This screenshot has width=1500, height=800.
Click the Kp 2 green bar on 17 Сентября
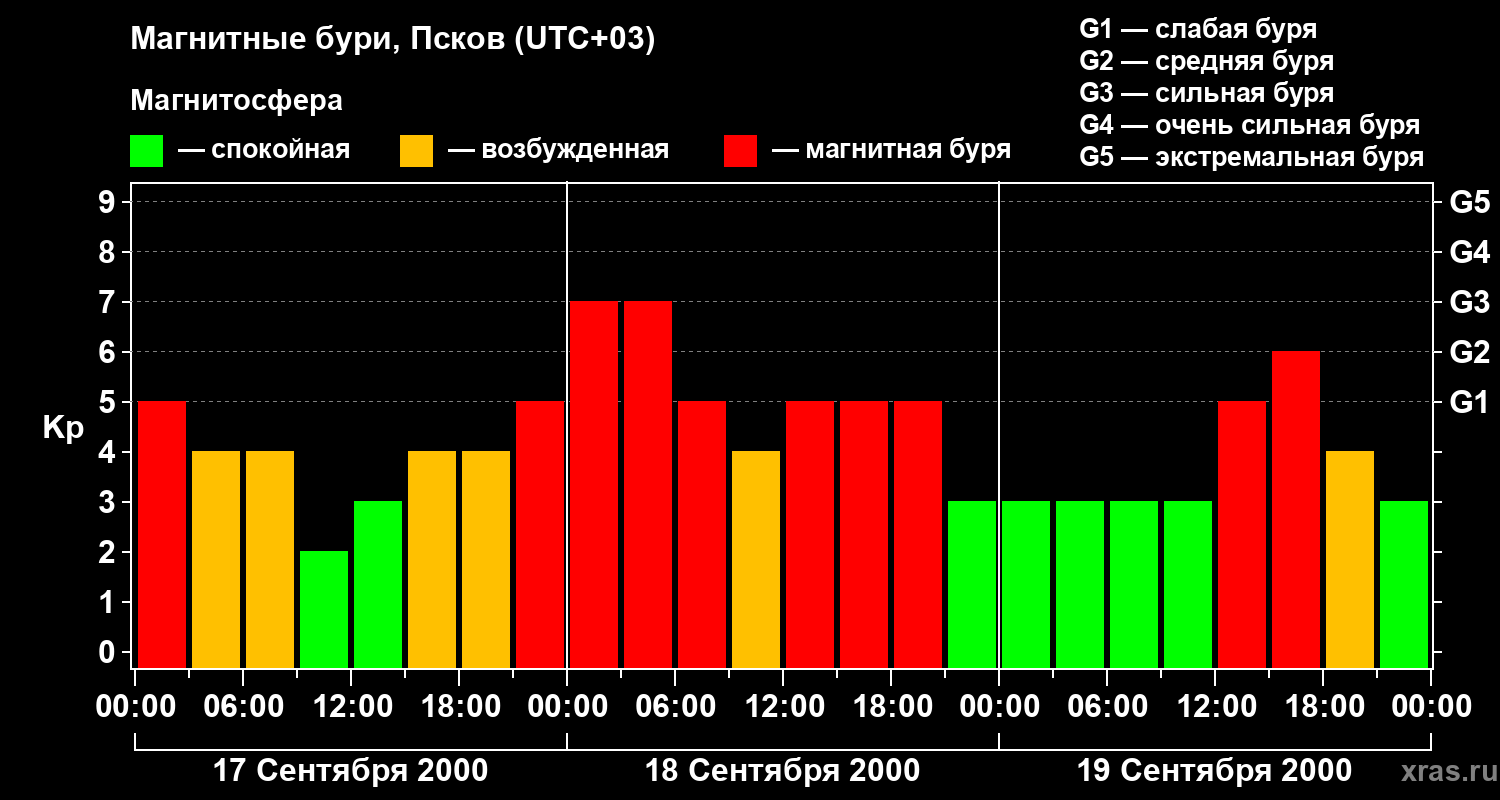[x=324, y=609]
